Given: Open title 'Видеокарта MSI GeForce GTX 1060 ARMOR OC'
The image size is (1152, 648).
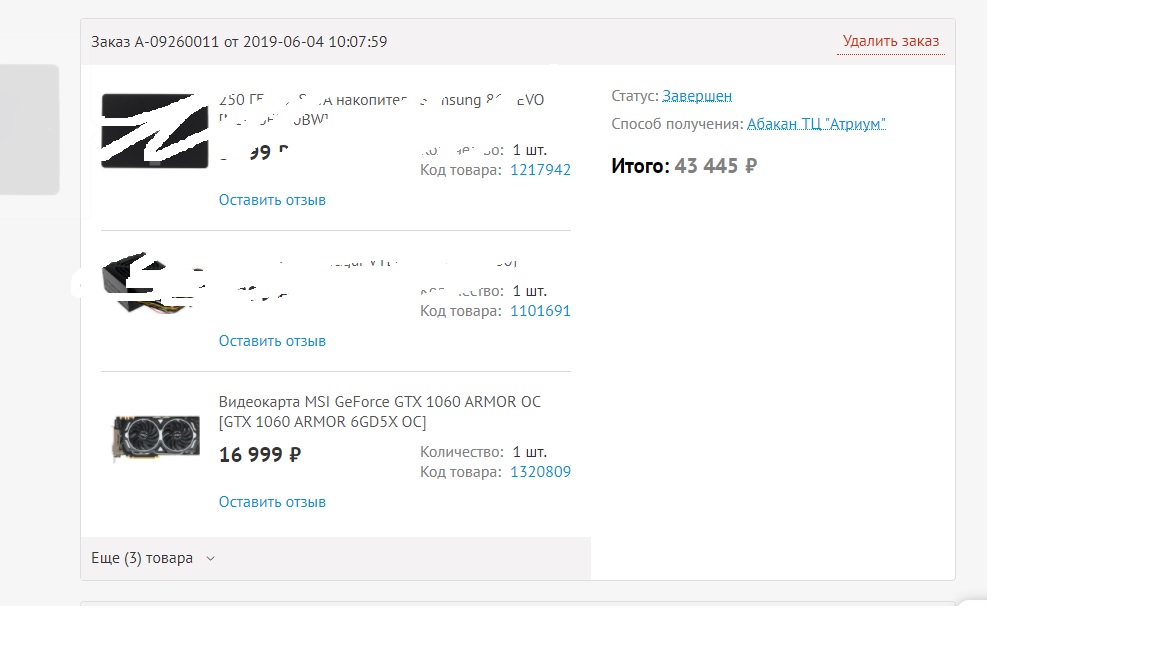Looking at the screenshot, I should pos(379,411).
